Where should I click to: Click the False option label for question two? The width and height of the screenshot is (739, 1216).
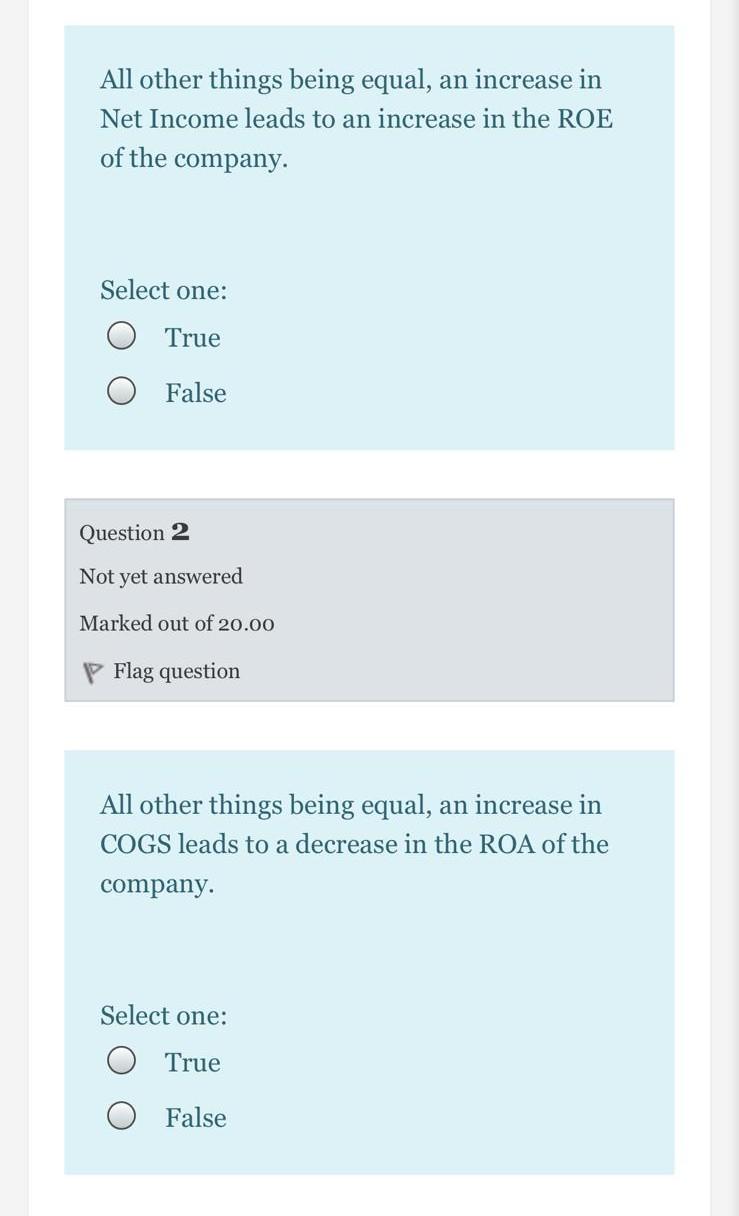point(195,1118)
